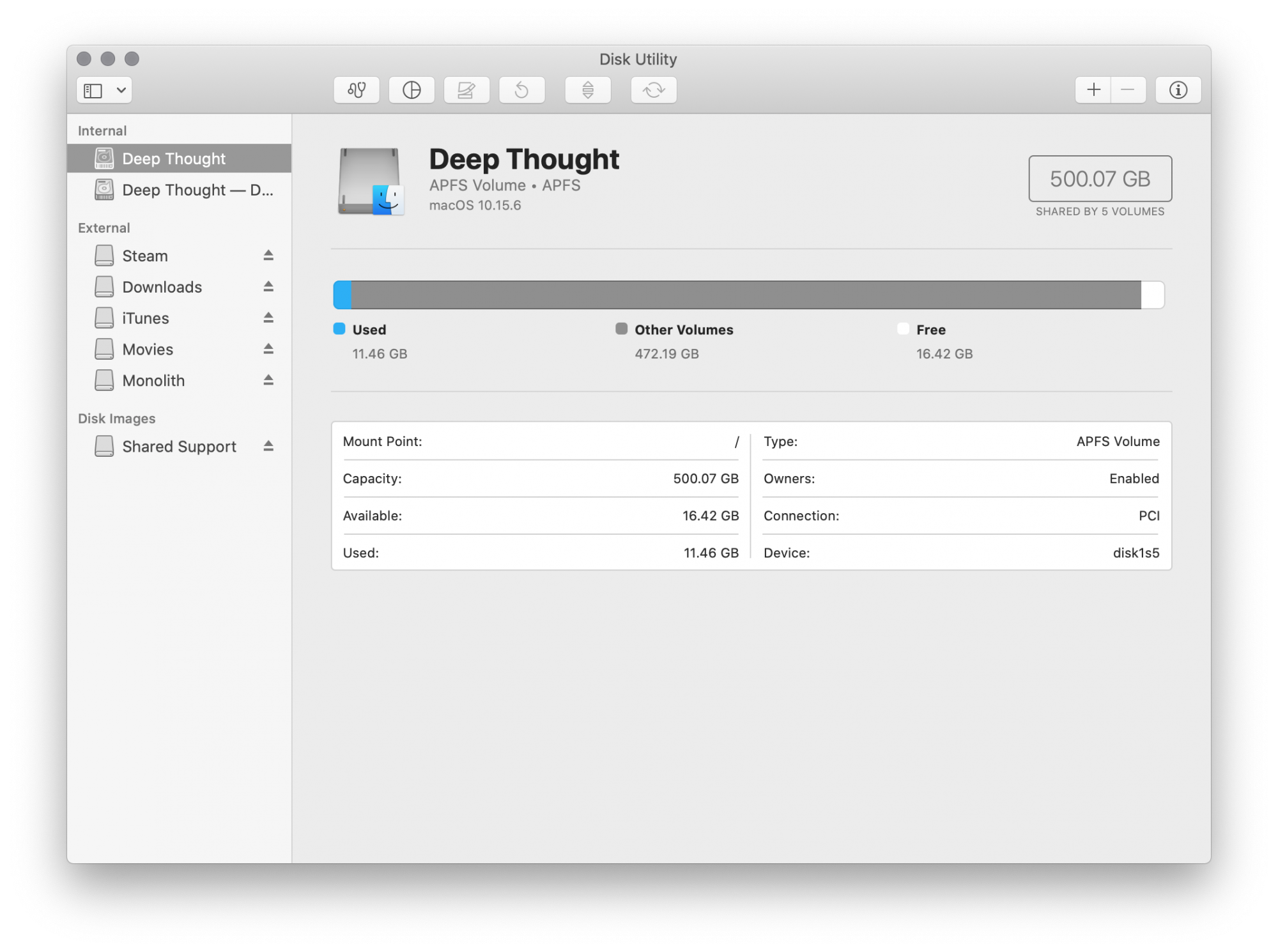Click the APFS Volume • APFS subtitle

click(505, 185)
